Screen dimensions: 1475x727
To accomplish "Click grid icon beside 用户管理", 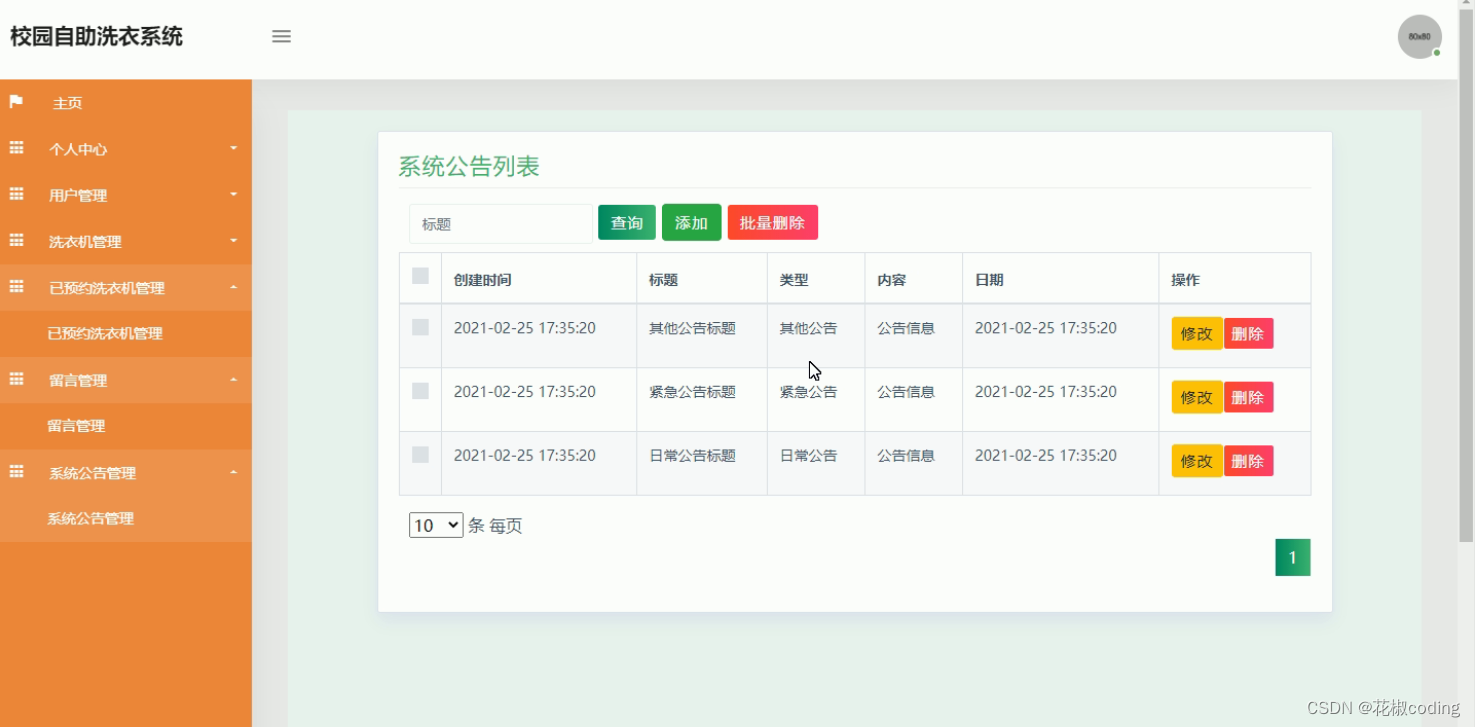I will 16,194.
